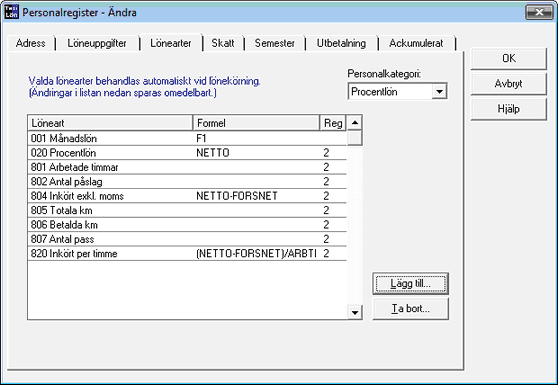Open the Semester tab

coord(274,43)
